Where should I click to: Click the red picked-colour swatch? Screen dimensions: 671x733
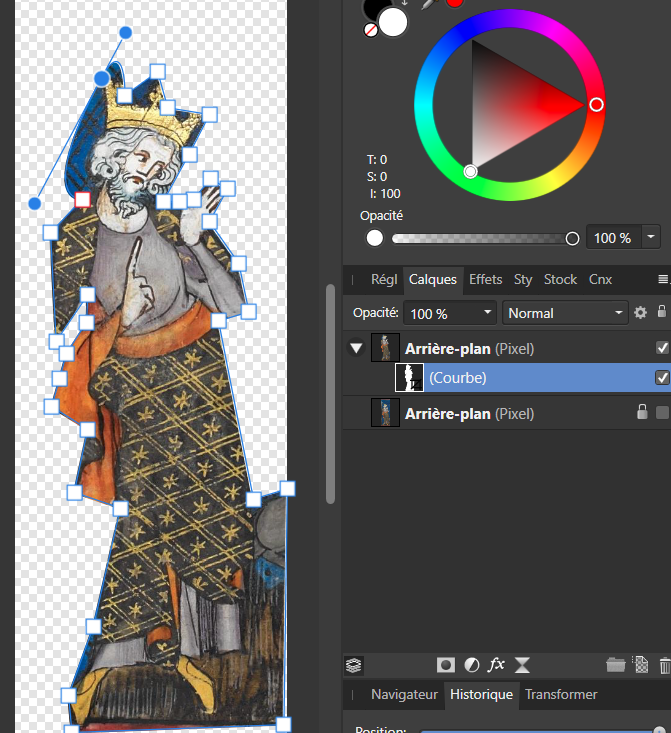pos(455,3)
